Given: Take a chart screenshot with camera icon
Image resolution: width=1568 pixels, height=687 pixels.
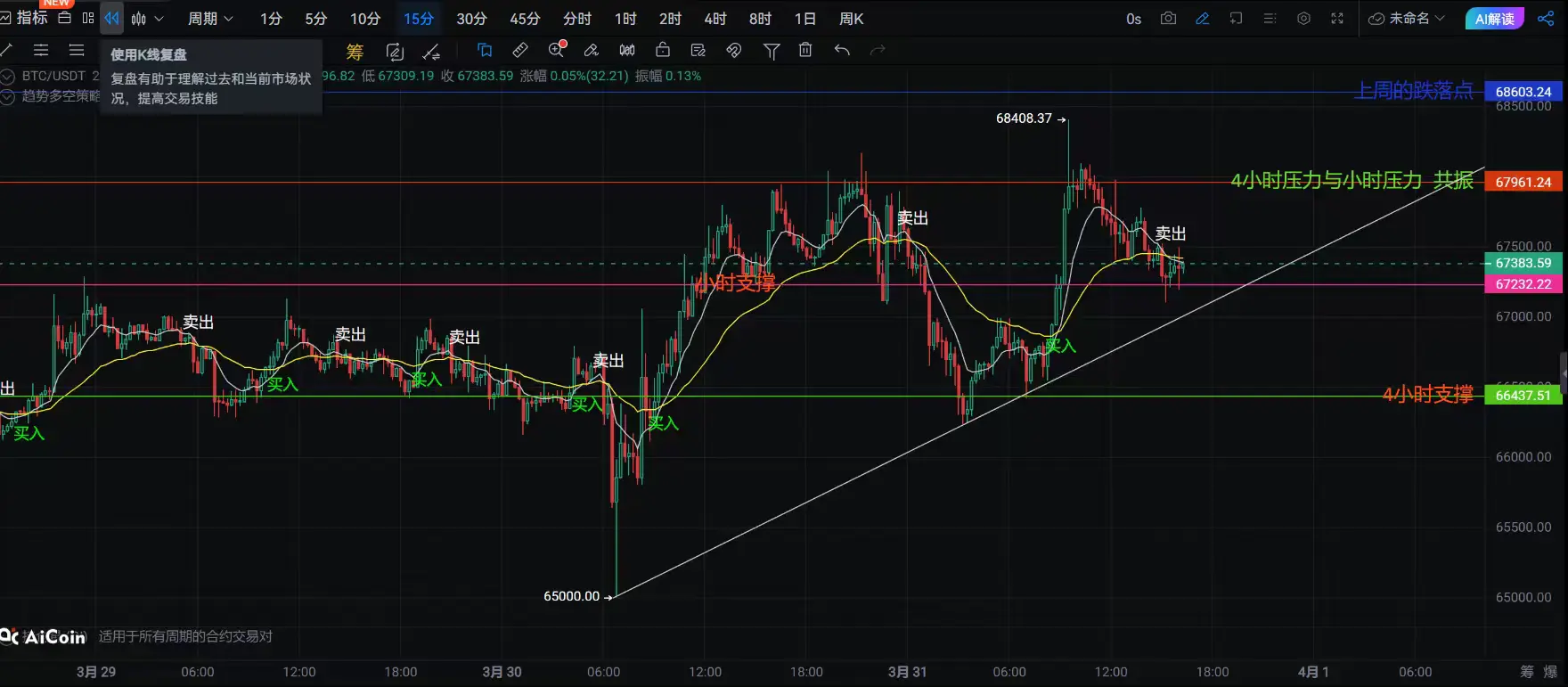Looking at the screenshot, I should tap(1168, 18).
